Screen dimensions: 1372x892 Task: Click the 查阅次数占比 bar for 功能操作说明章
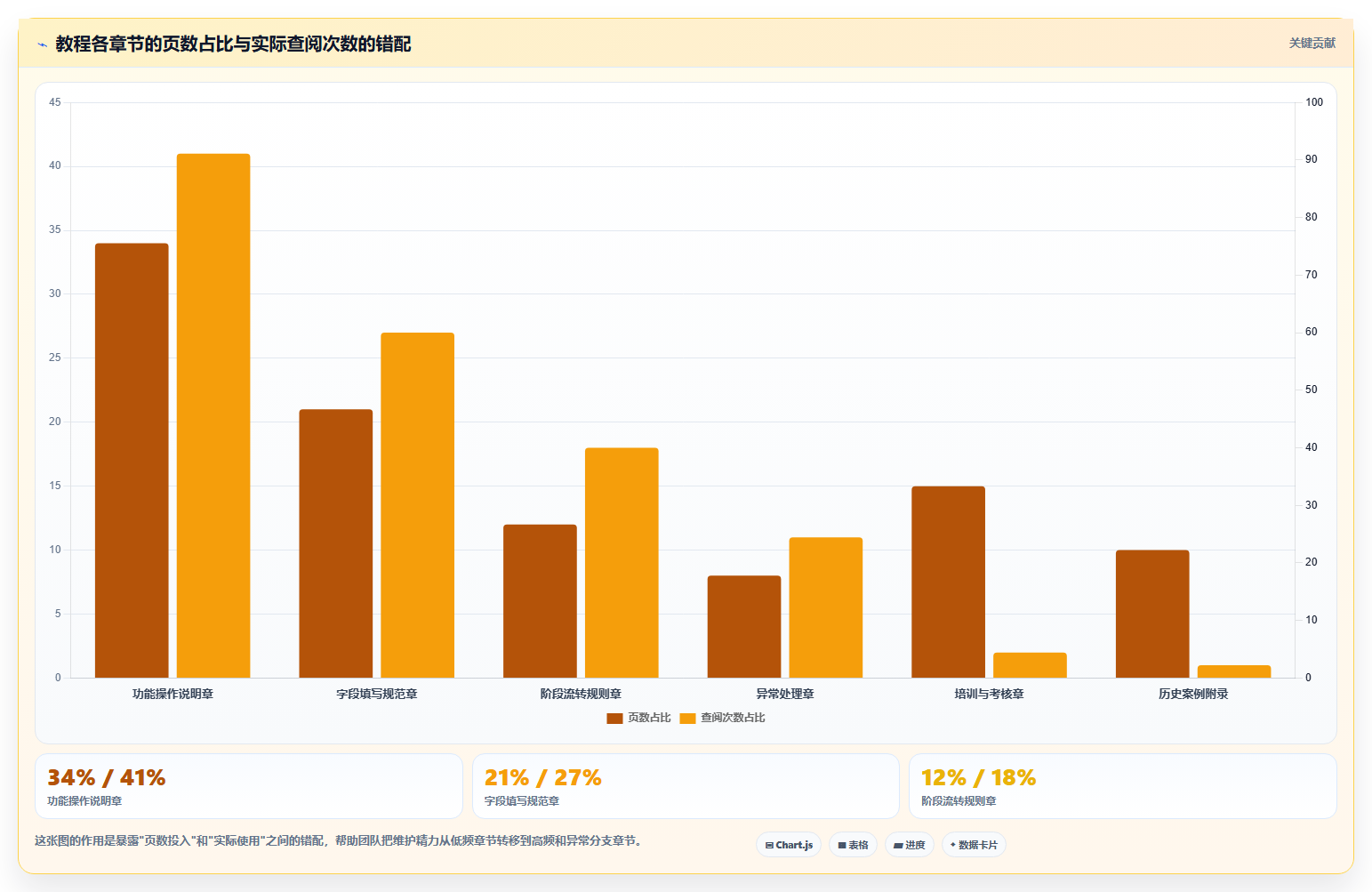213,415
